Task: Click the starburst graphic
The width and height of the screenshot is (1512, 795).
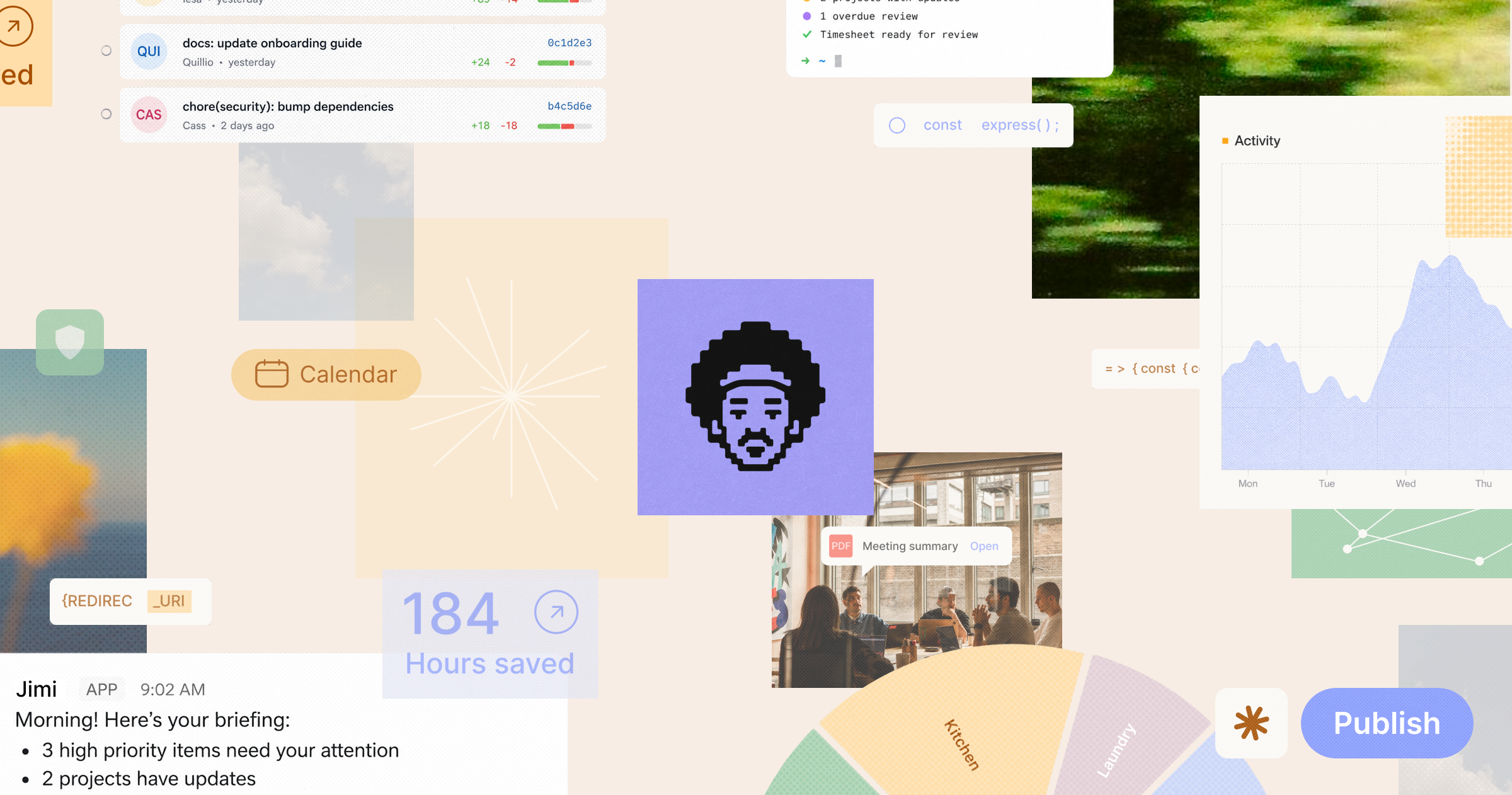Action: (x=511, y=396)
